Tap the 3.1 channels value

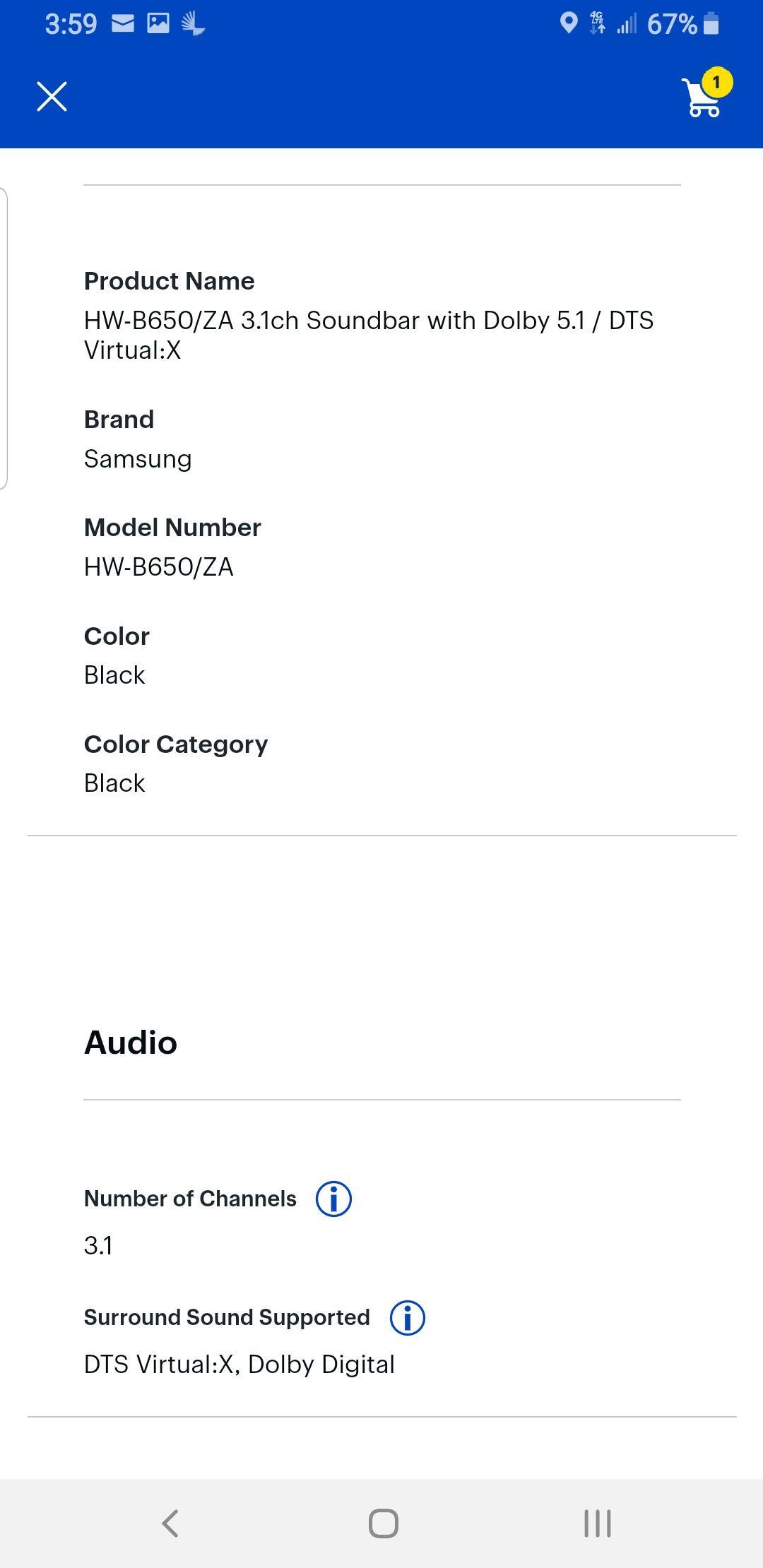(98, 1245)
